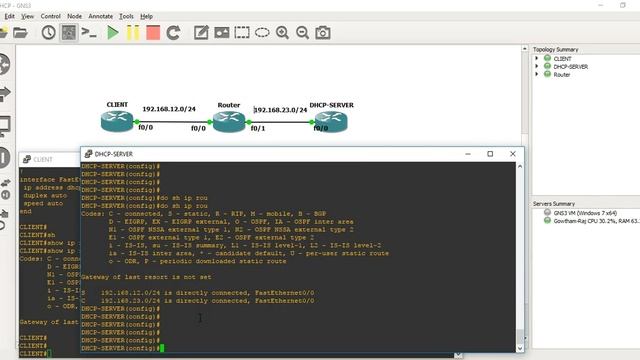Minimize the DHCP-SERVER console window
Image resolution: width=640 pixels, height=360 pixels.
[468, 154]
